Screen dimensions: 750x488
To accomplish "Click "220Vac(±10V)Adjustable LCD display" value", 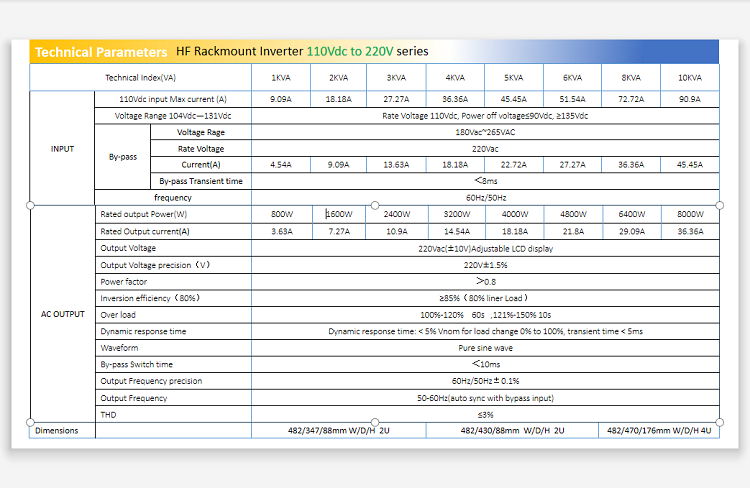I will click(485, 249).
